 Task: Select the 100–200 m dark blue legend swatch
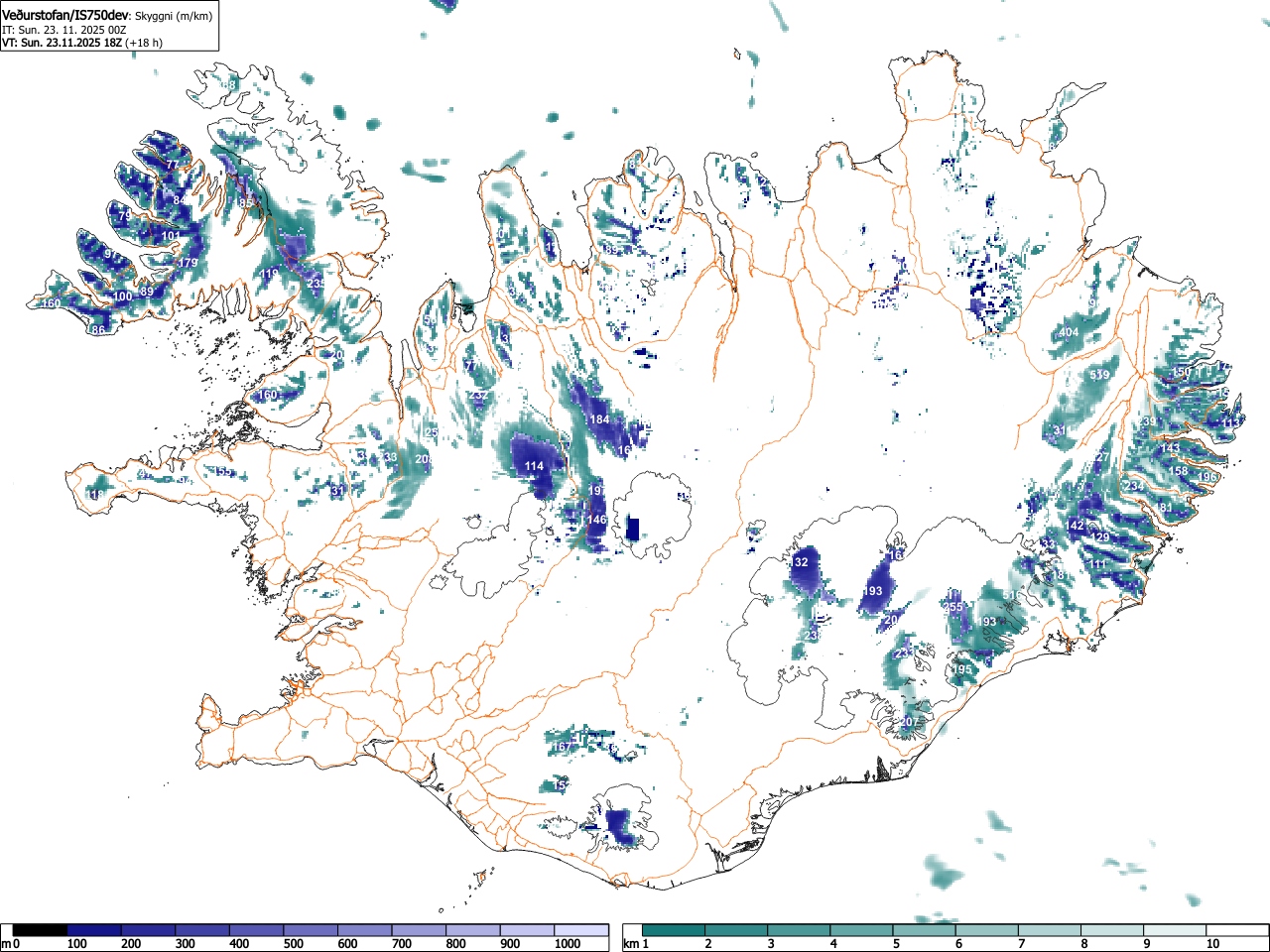94,930
